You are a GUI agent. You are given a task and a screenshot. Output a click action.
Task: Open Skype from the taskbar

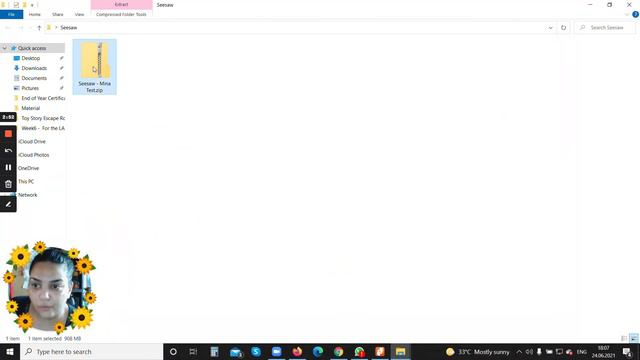click(x=256, y=351)
